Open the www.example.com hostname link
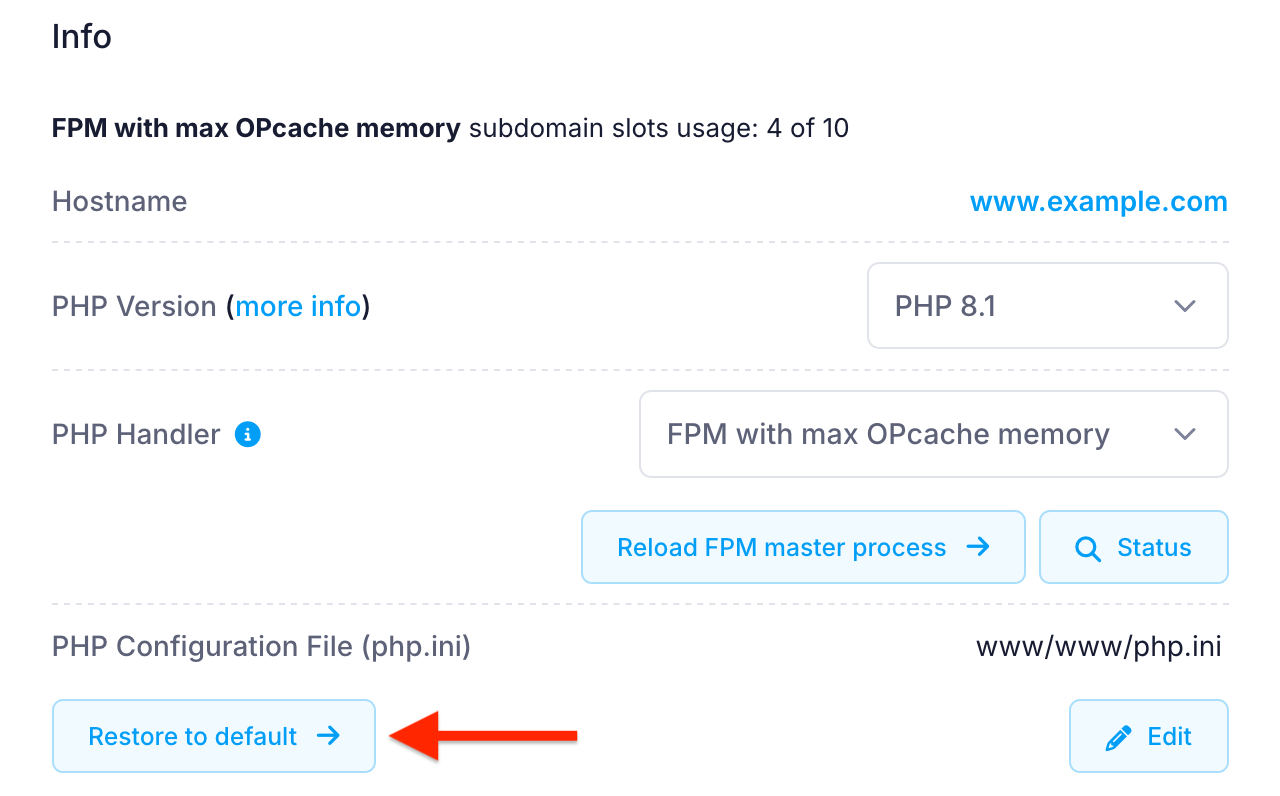The height and width of the screenshot is (796, 1280). click(x=1098, y=201)
